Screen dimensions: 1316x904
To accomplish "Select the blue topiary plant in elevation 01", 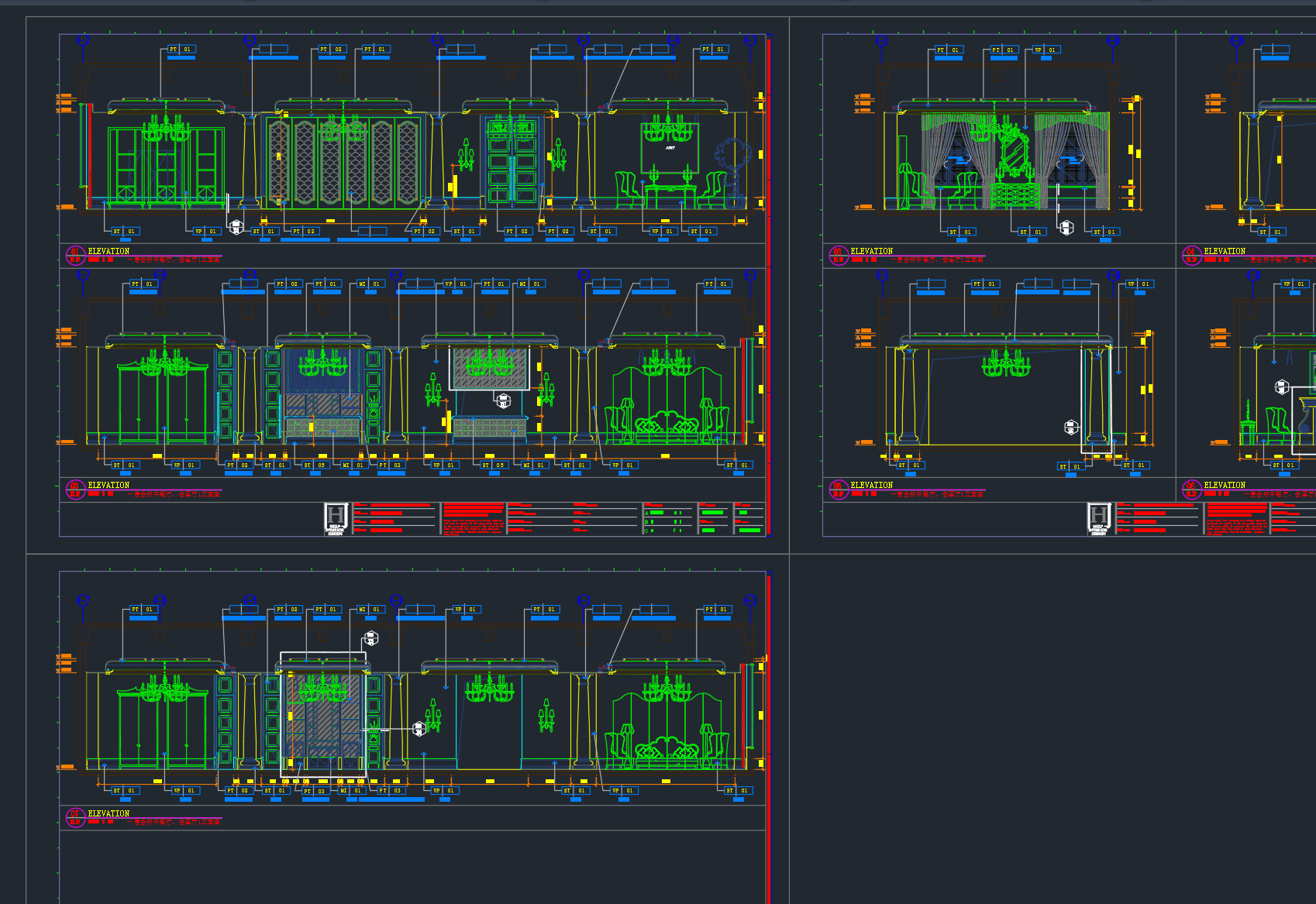I will point(733,172).
